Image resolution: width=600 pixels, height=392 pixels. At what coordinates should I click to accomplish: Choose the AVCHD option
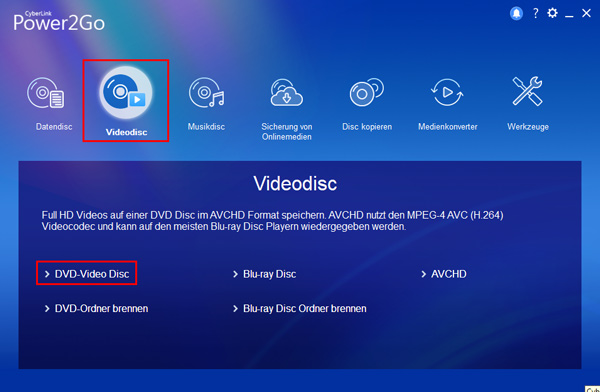443,274
